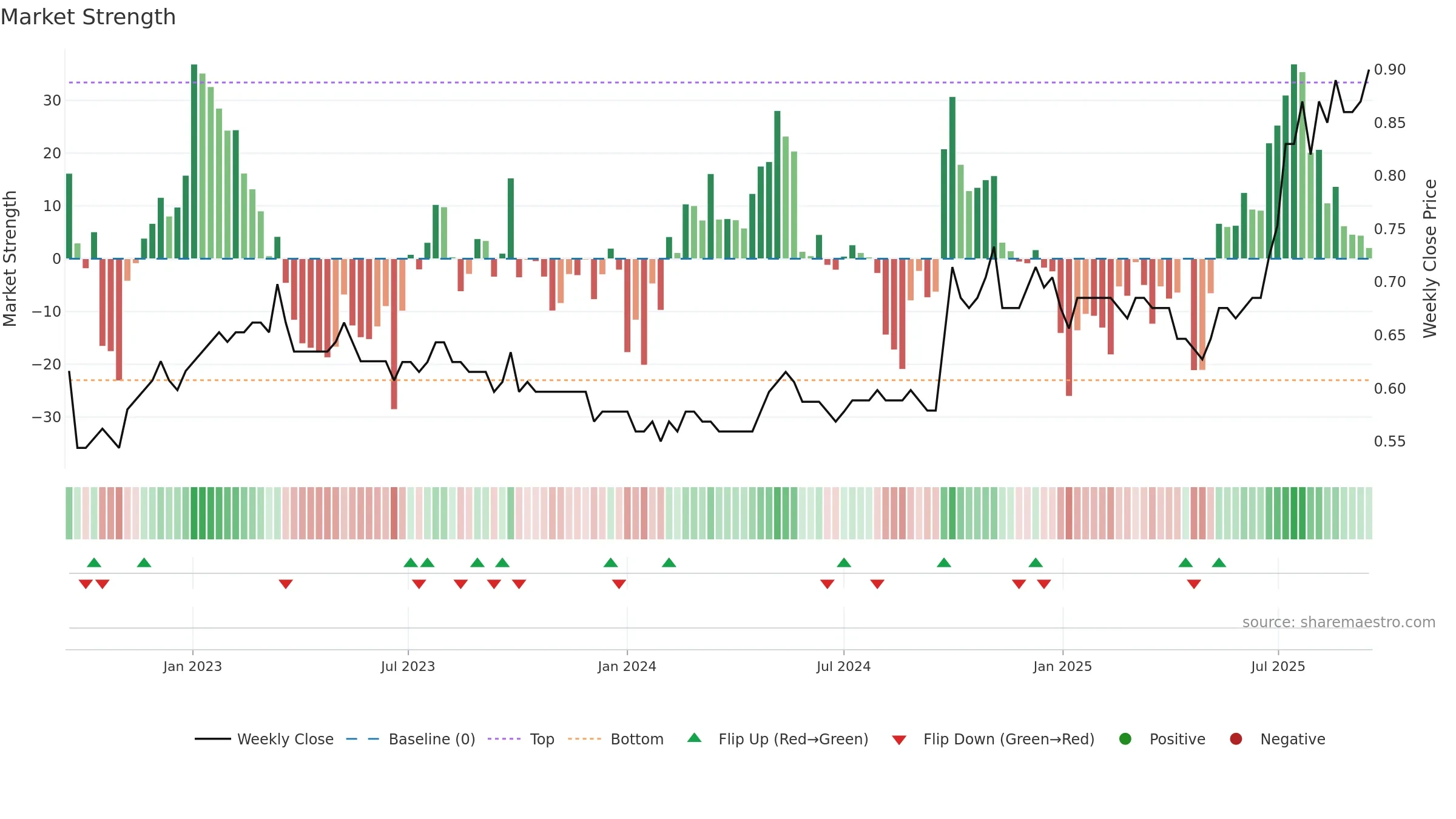The image size is (1456, 819).
Task: Click the −30 strength axis value
Action: [x=46, y=417]
